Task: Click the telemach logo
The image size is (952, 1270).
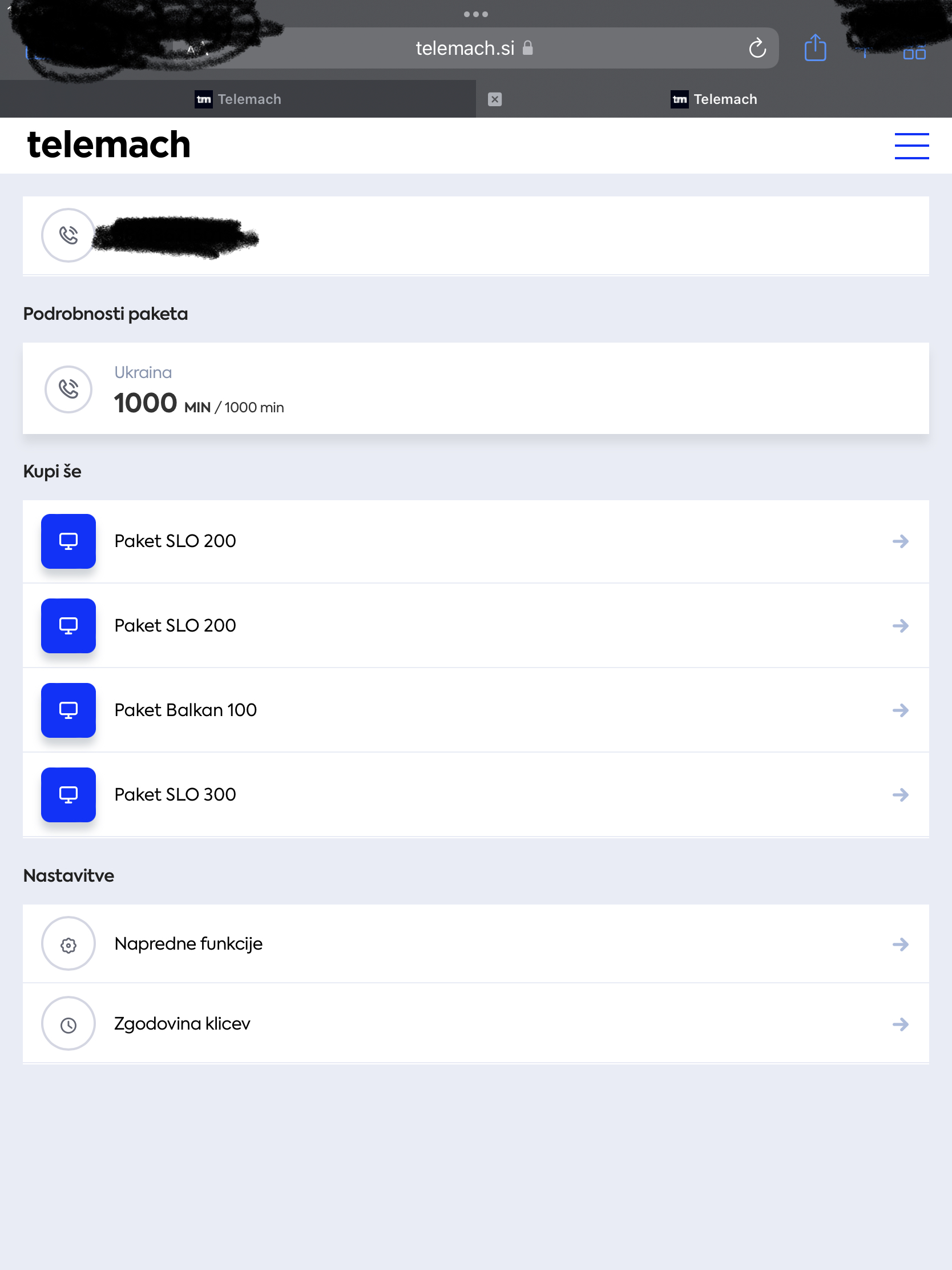Action: [x=108, y=144]
